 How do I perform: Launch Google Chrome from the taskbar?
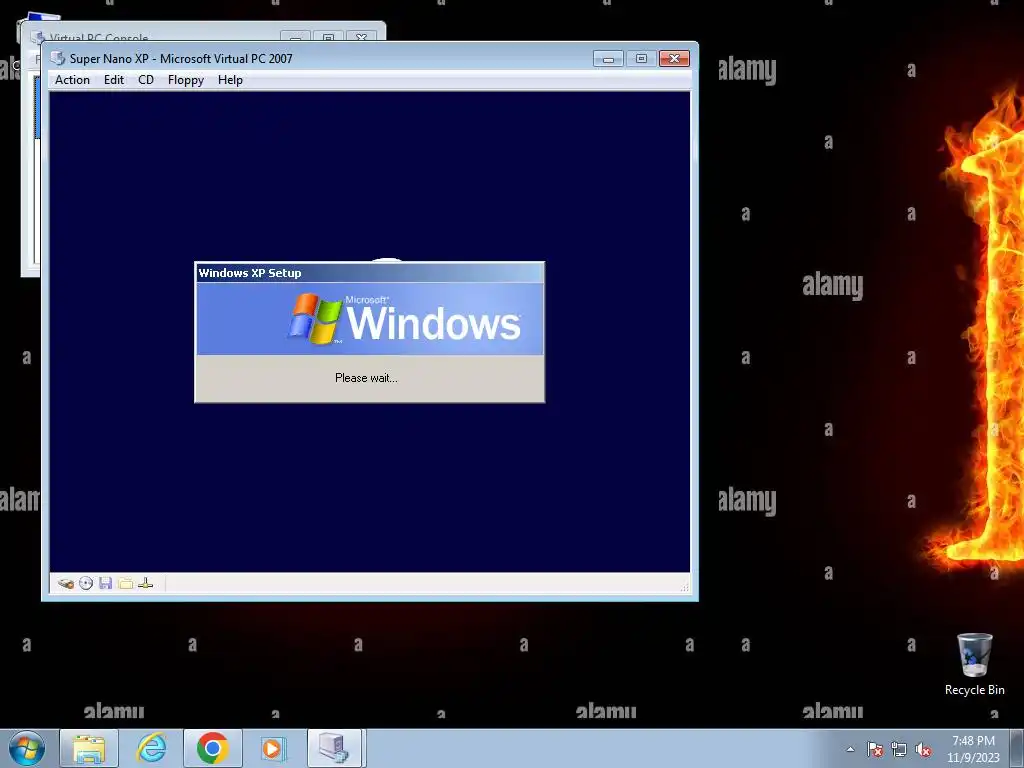[x=213, y=748]
